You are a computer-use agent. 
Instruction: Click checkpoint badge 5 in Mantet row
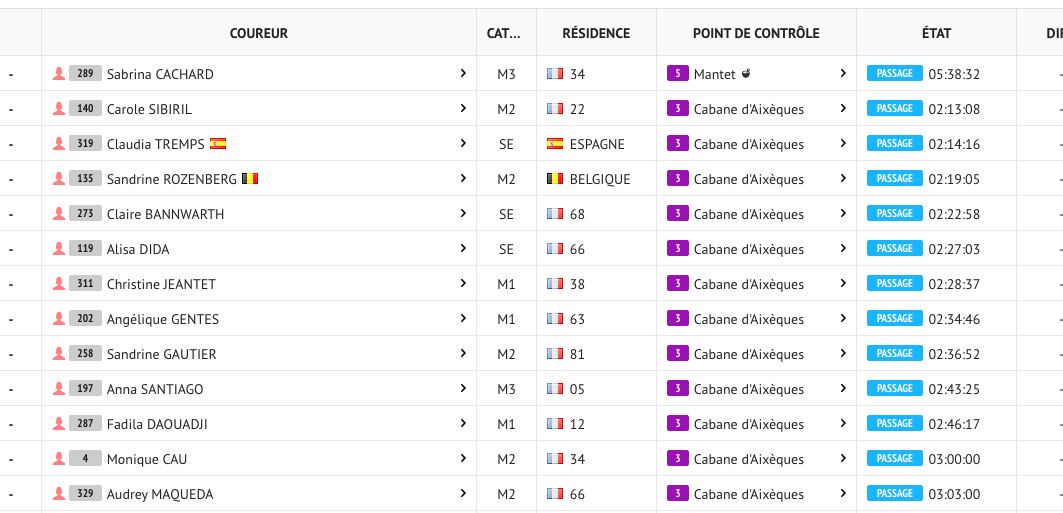677,74
